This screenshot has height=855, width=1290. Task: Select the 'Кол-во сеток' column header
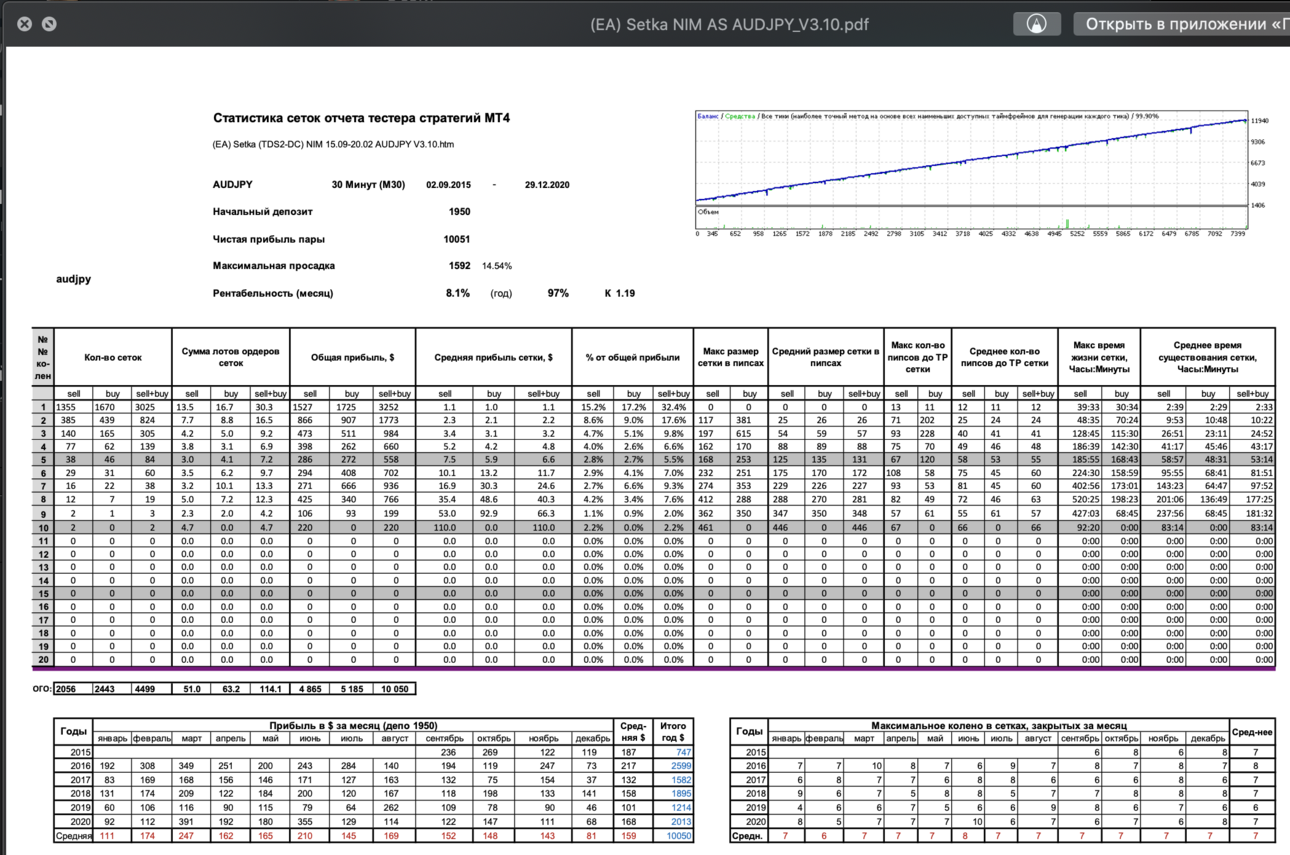click(x=113, y=357)
